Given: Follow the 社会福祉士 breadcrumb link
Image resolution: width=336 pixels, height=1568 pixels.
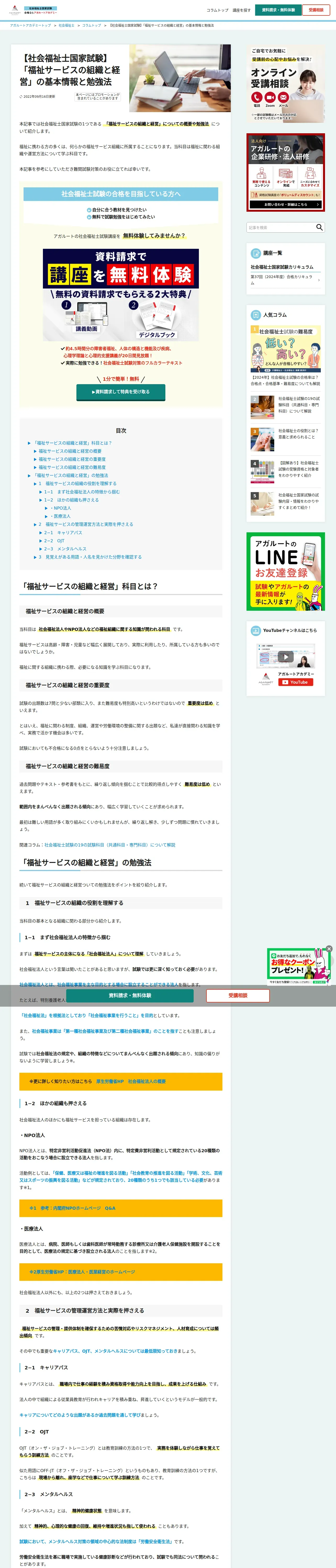Looking at the screenshot, I should 66,26.
